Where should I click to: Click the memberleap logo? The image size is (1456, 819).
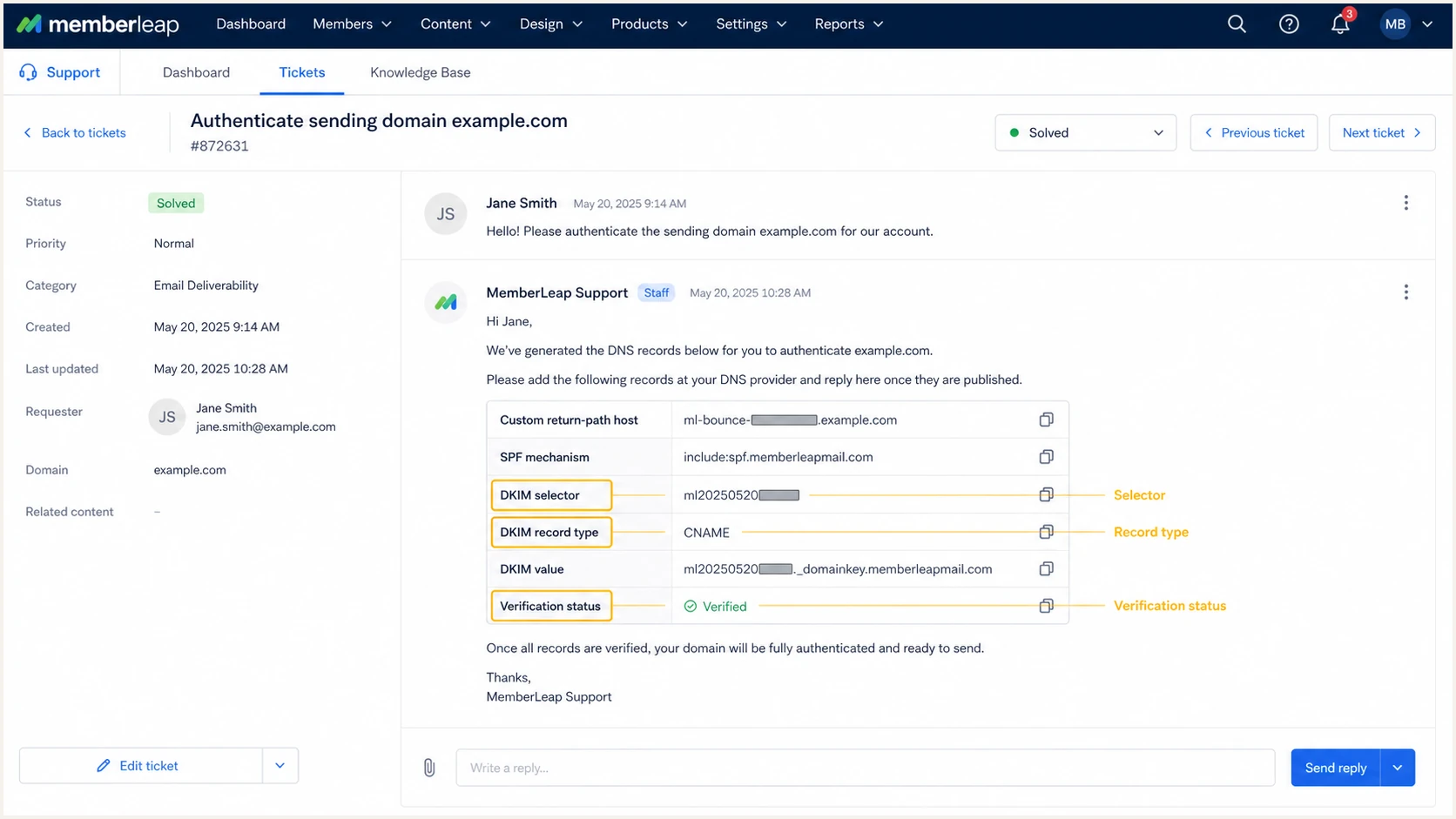(98, 24)
